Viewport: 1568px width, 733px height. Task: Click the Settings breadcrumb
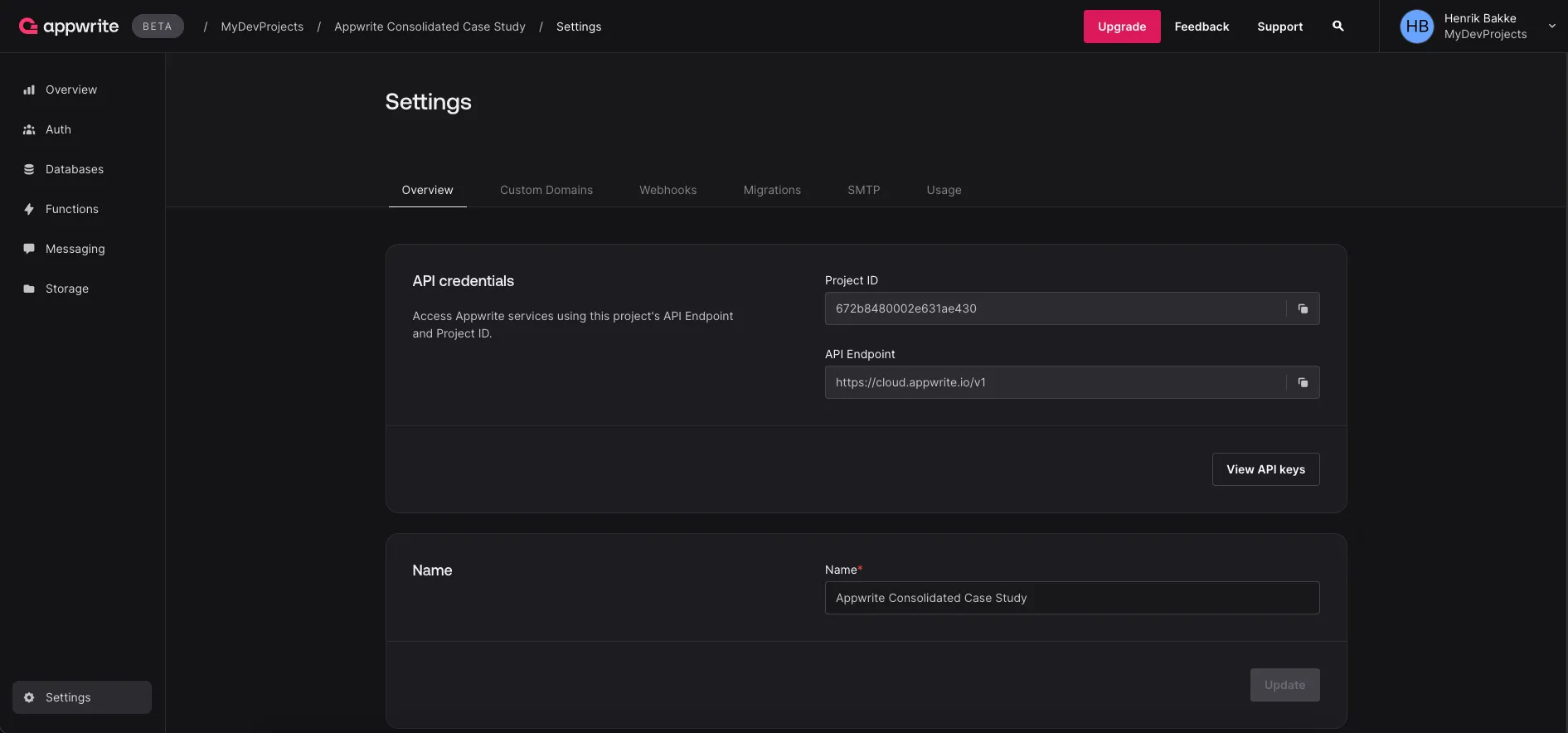[x=579, y=27]
